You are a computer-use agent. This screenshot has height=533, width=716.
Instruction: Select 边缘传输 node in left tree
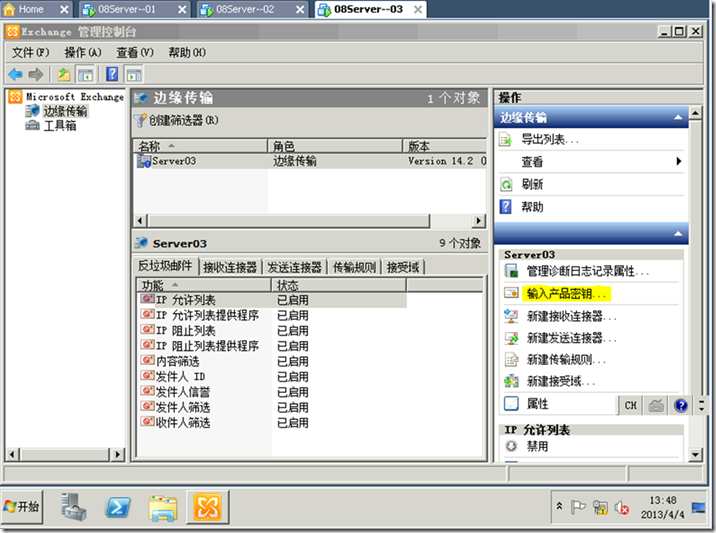tap(65, 111)
